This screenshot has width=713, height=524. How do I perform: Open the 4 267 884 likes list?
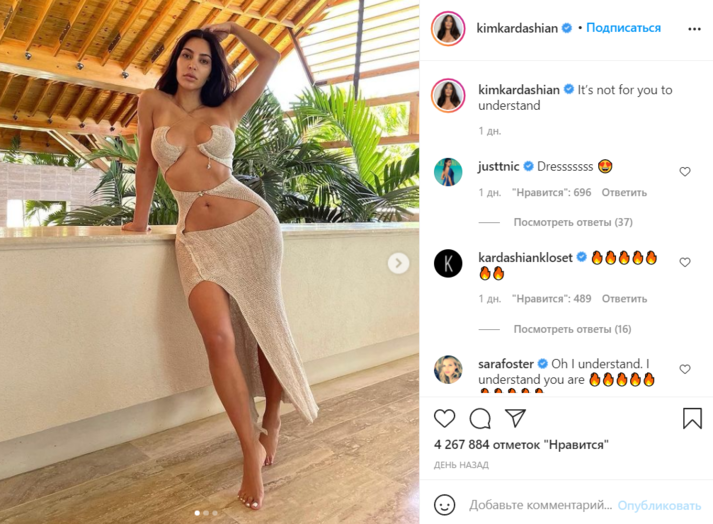[521, 444]
